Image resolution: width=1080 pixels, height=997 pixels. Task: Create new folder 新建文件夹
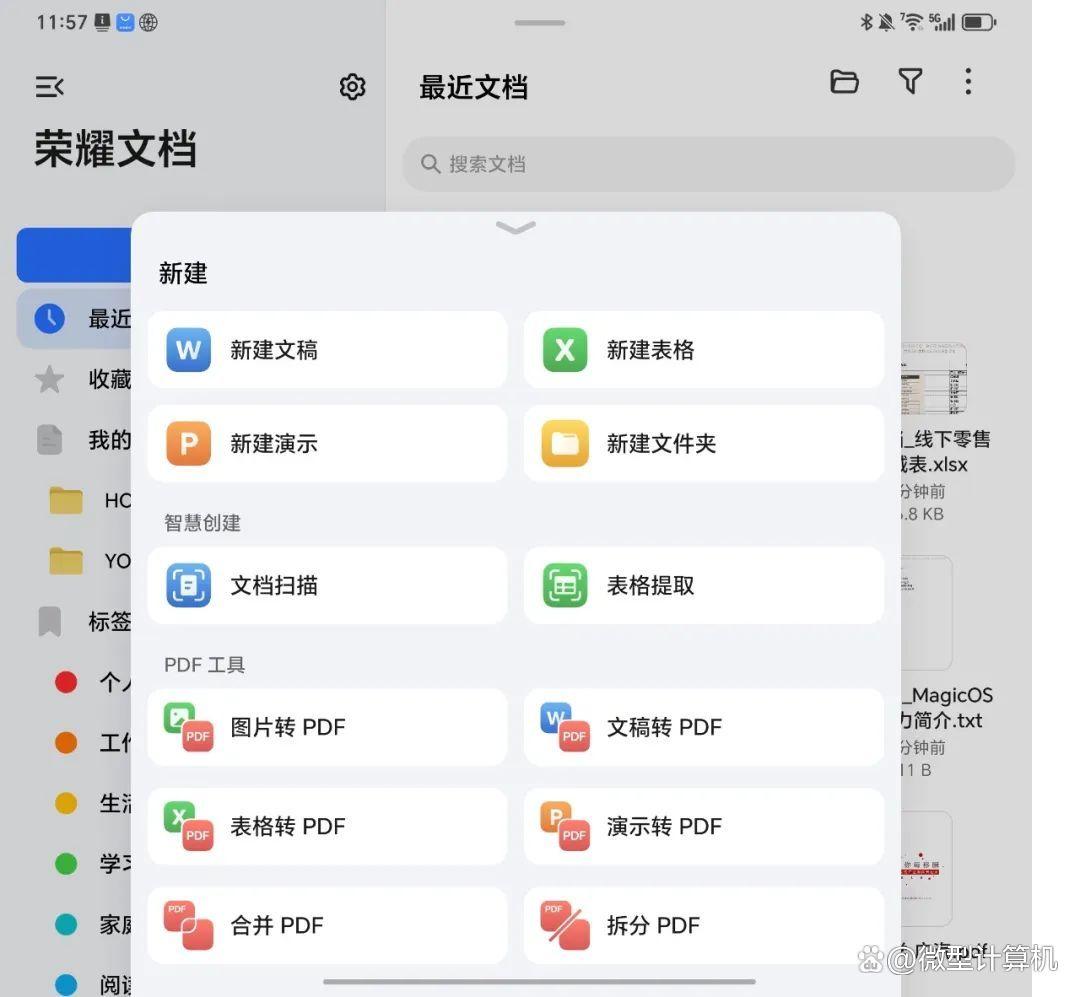[x=703, y=444]
